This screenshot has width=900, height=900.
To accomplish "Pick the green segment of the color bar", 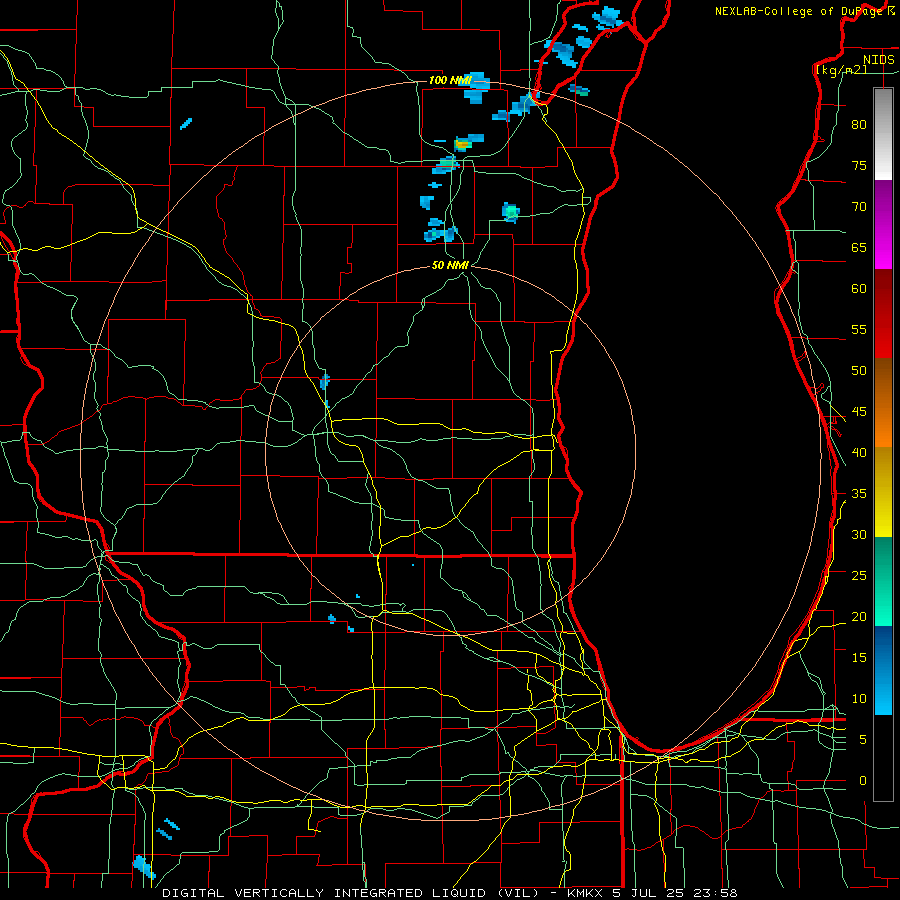I will 883,581.
